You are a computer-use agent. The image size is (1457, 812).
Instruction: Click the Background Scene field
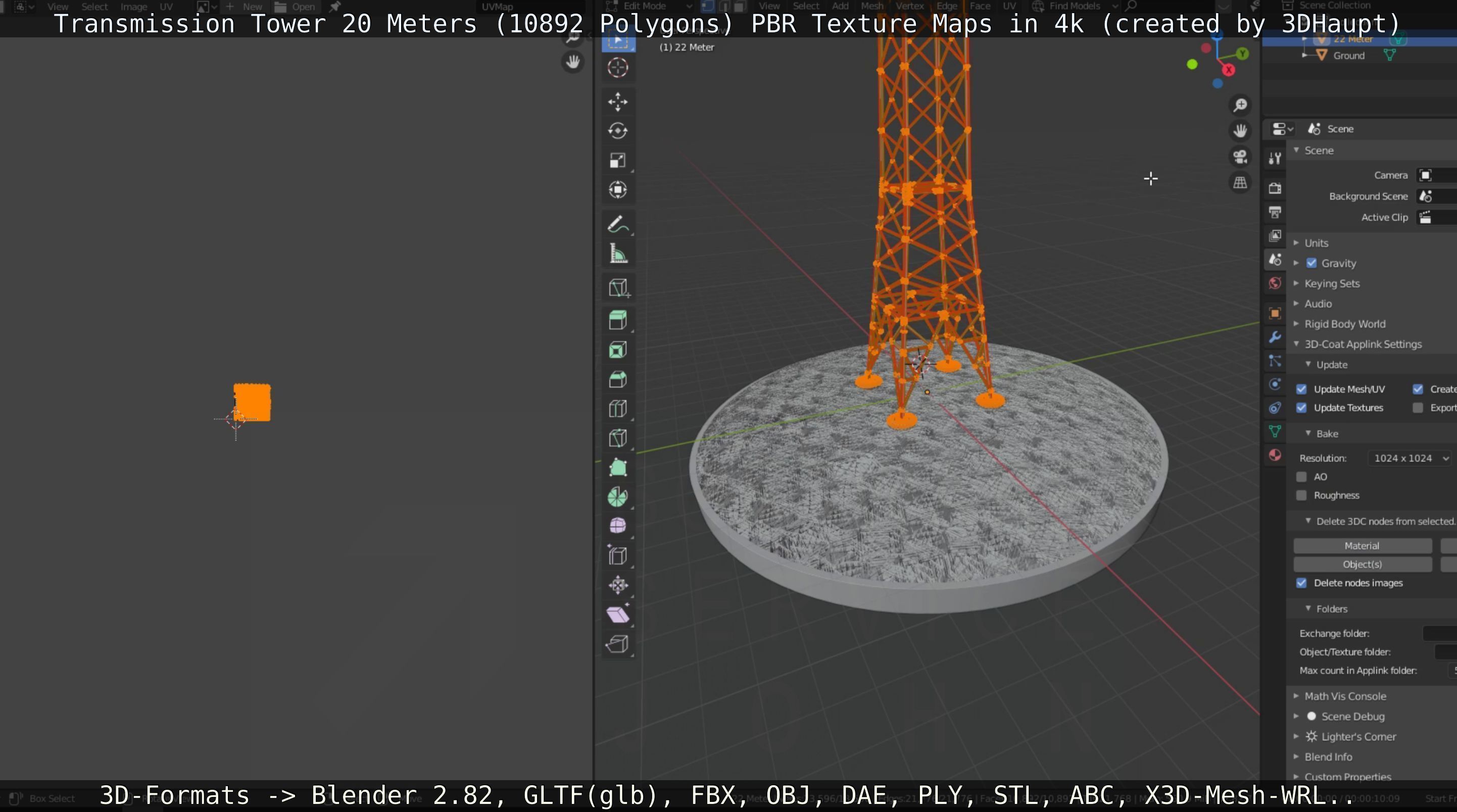[1436, 197]
